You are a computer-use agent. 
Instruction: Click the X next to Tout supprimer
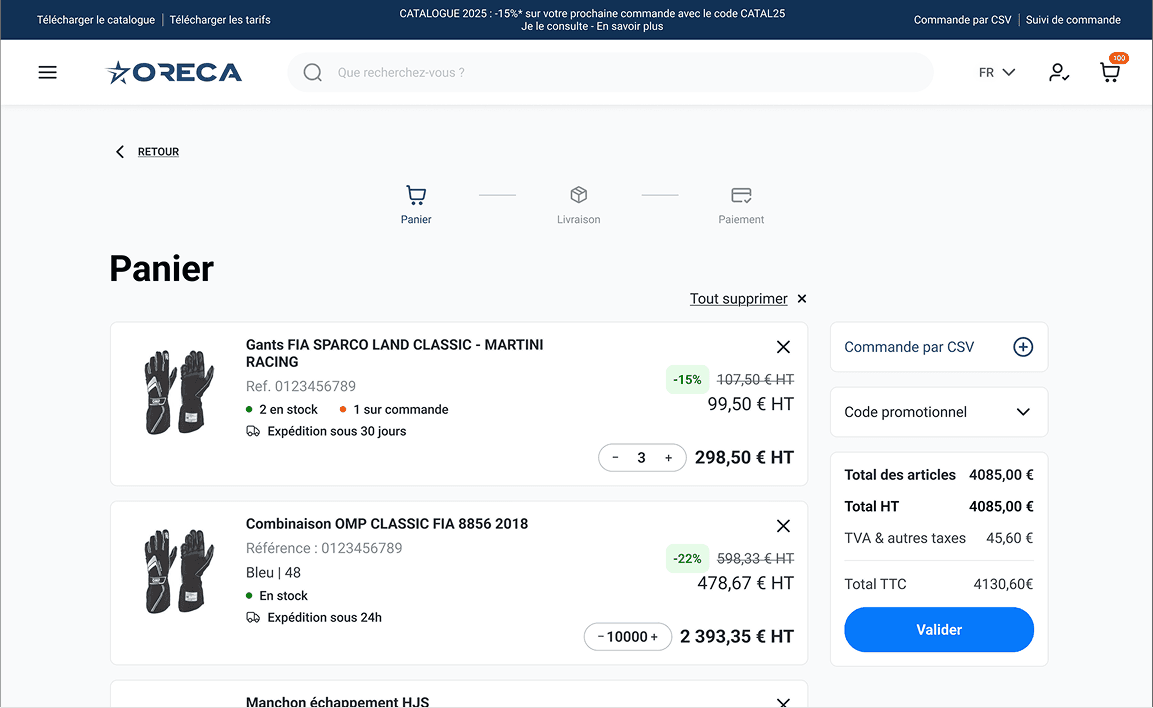[802, 298]
